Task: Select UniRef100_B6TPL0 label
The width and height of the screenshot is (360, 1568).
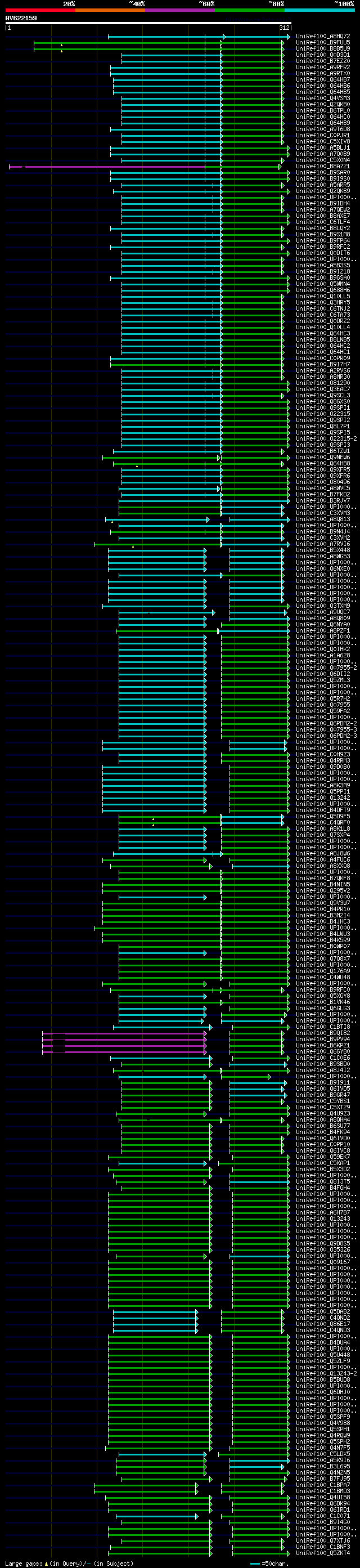Action: [x=323, y=111]
